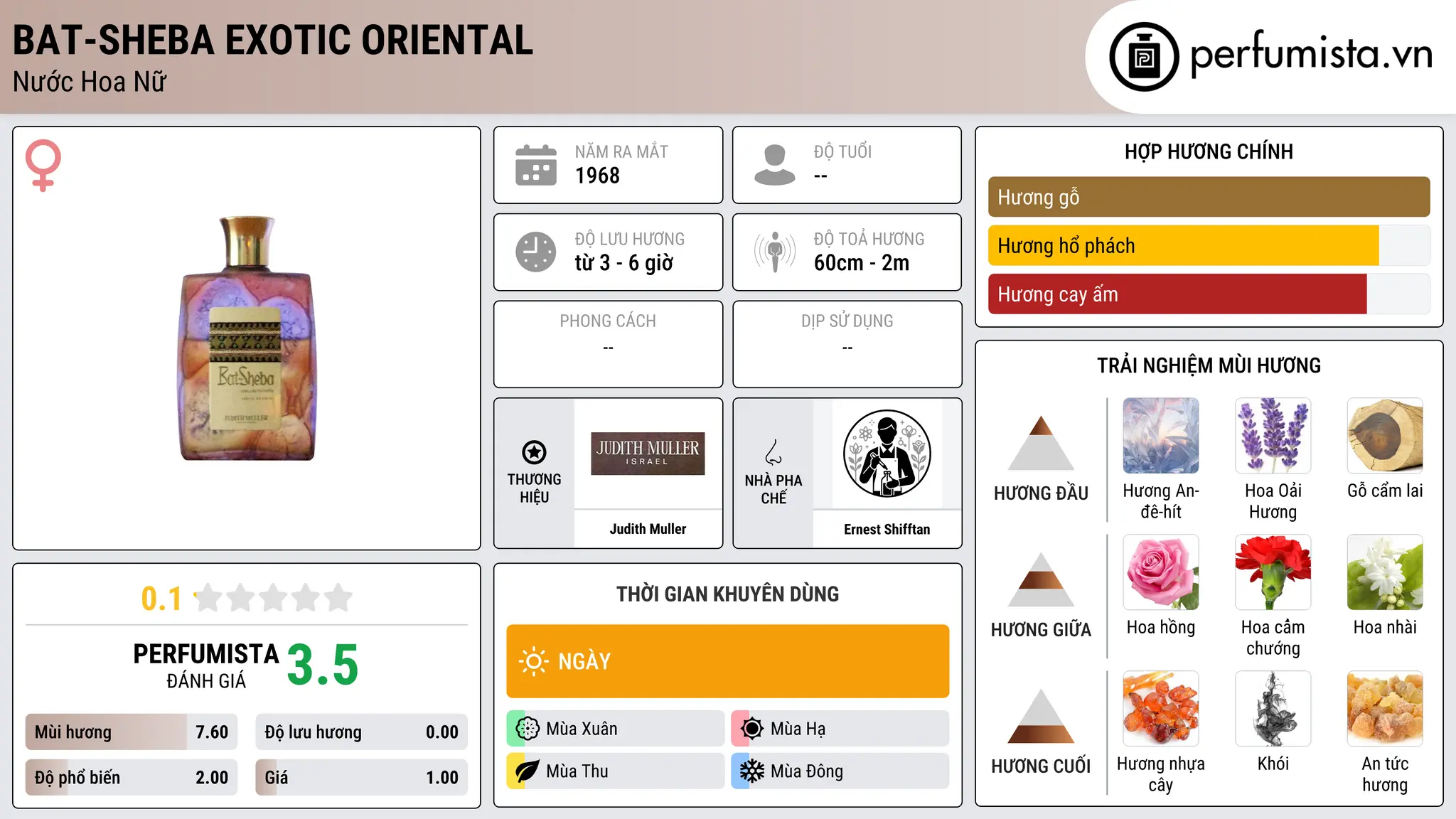Click the Hợp hương chính heading

point(1209,151)
